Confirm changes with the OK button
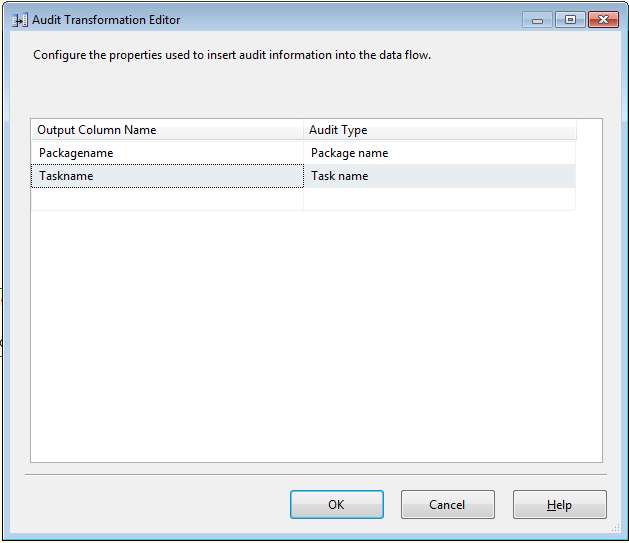This screenshot has width=629, height=543. click(x=336, y=505)
